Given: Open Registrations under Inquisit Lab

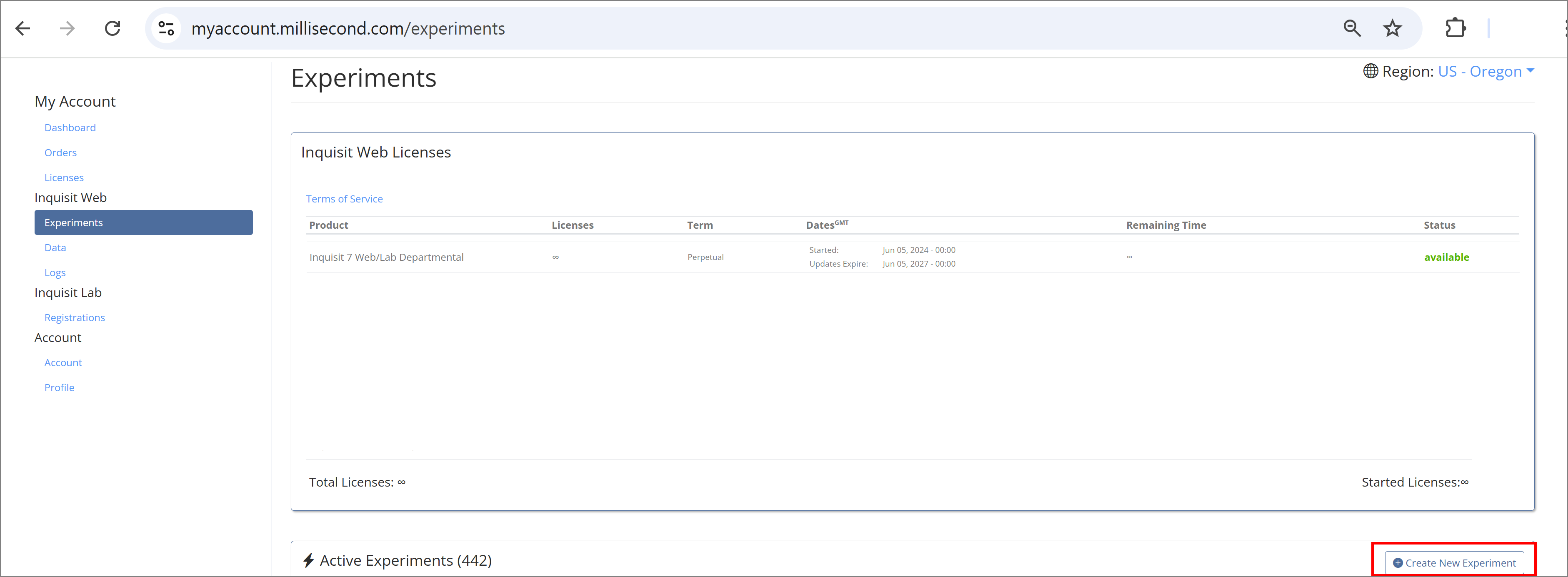Looking at the screenshot, I should pos(74,318).
